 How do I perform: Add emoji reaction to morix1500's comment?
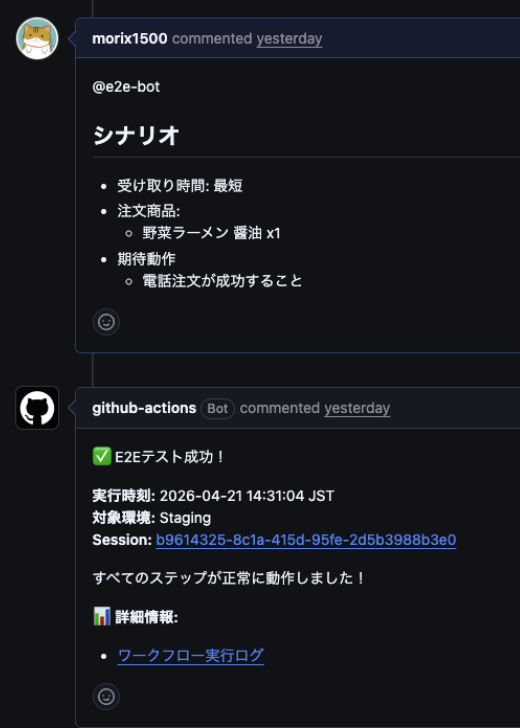pyautogui.click(x=106, y=322)
